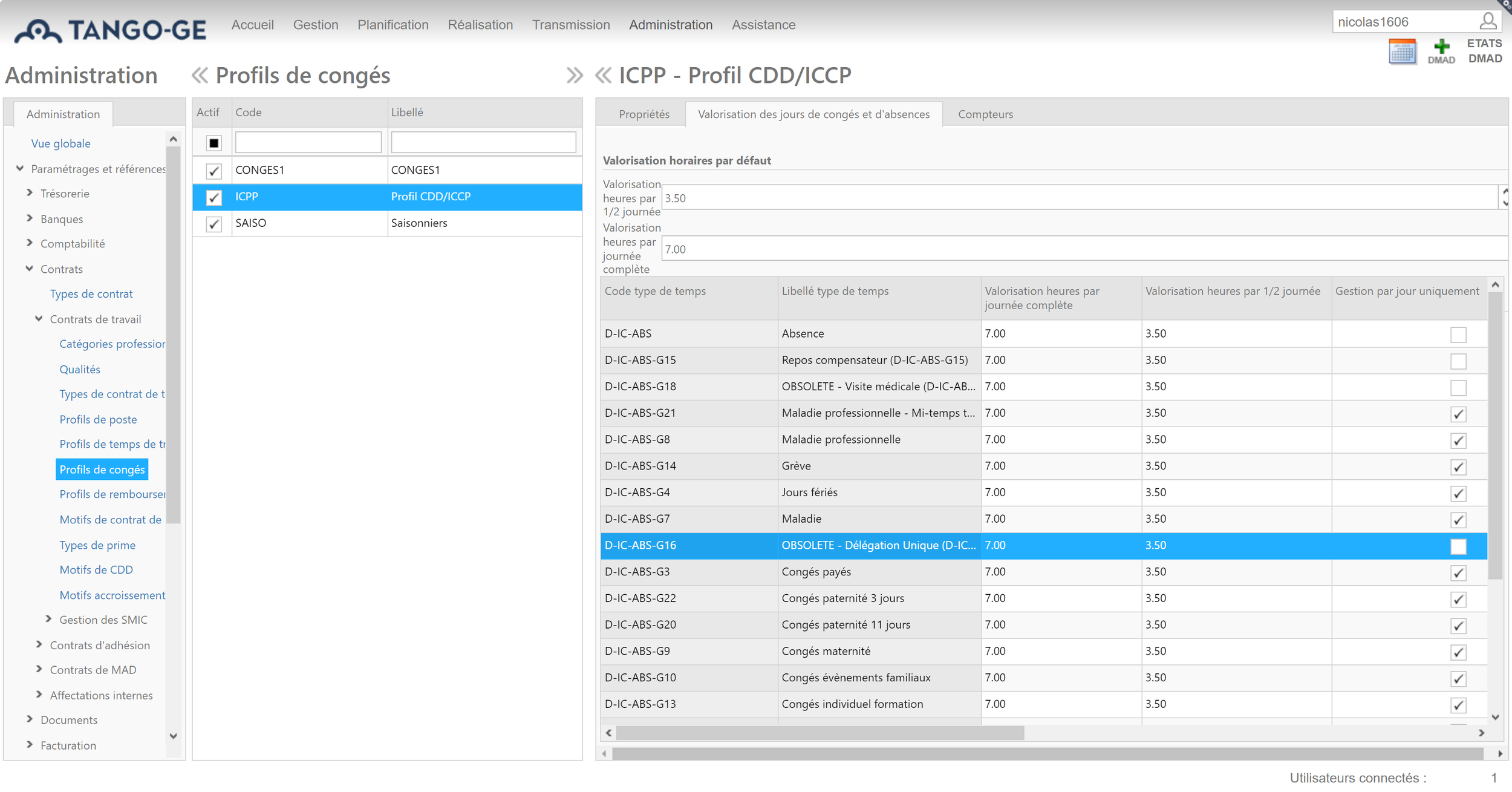Open ETATS DMAD
This screenshot has height=792, width=1512.
(1485, 51)
